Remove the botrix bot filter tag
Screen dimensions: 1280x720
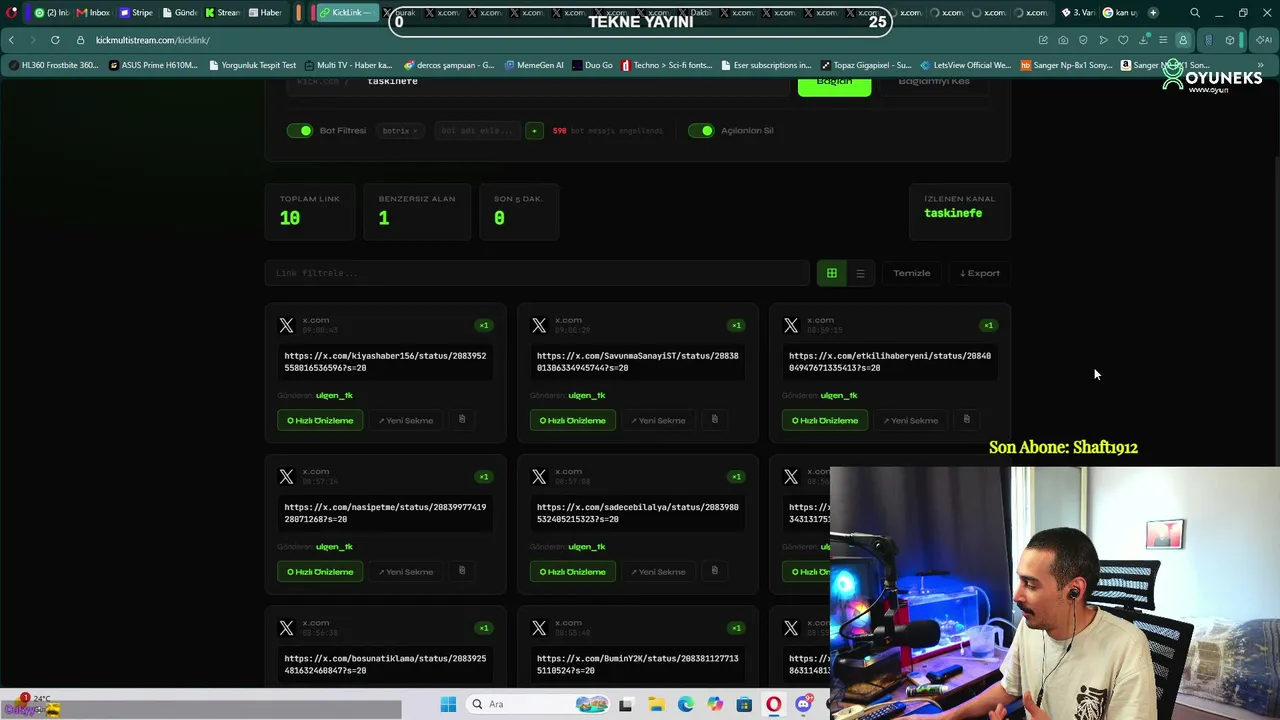click(x=415, y=131)
